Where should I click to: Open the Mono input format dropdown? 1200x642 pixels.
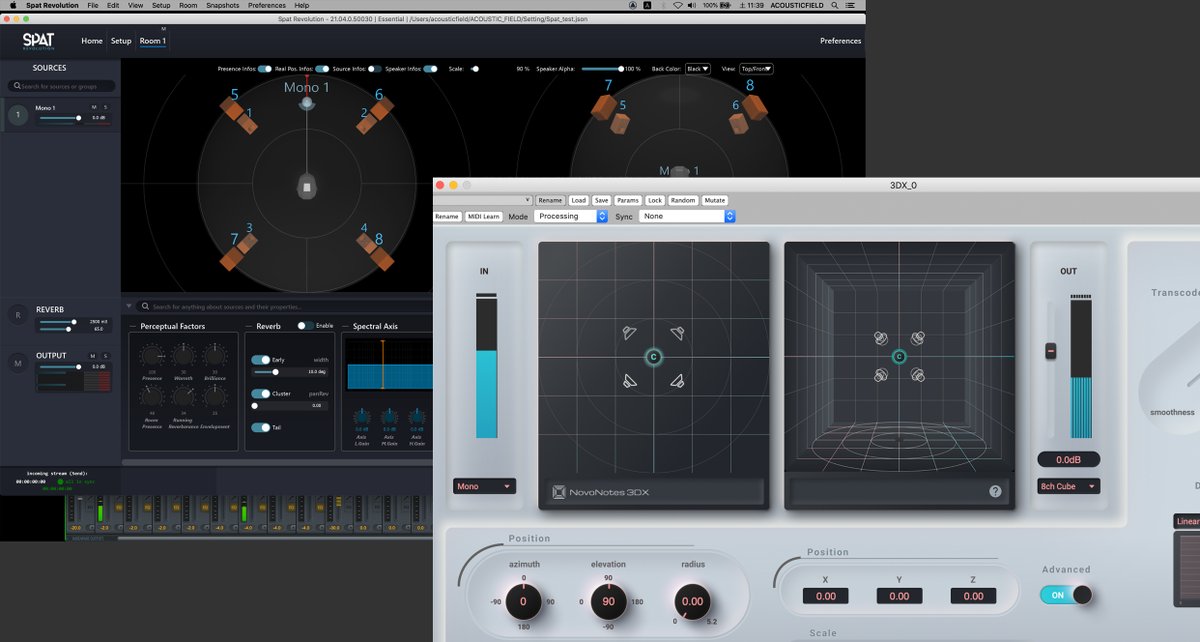click(484, 486)
